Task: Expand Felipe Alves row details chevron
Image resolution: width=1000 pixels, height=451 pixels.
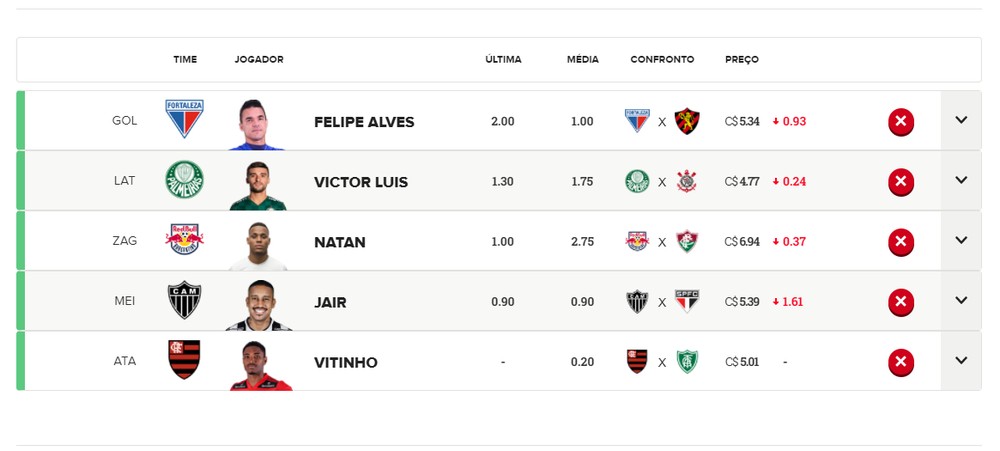Action: coord(961,121)
